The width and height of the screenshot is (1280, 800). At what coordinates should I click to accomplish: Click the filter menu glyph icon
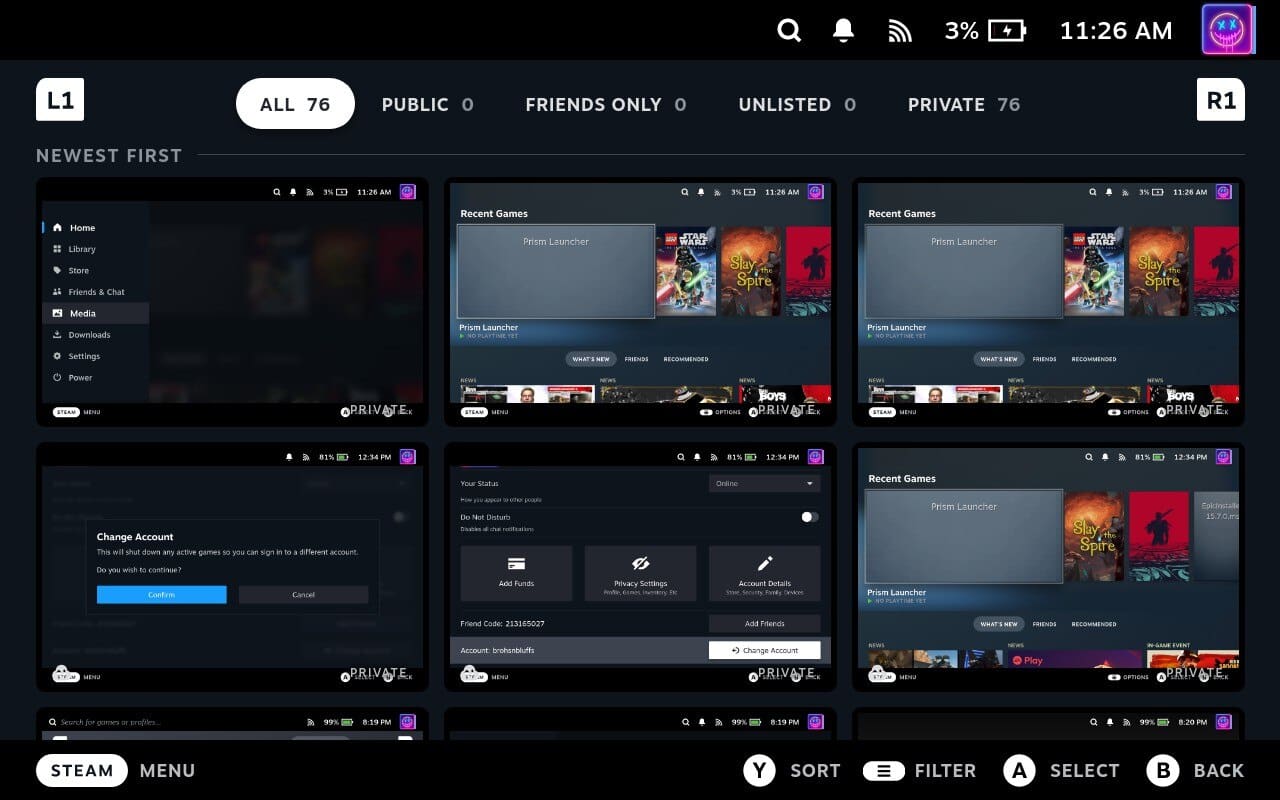click(883, 770)
